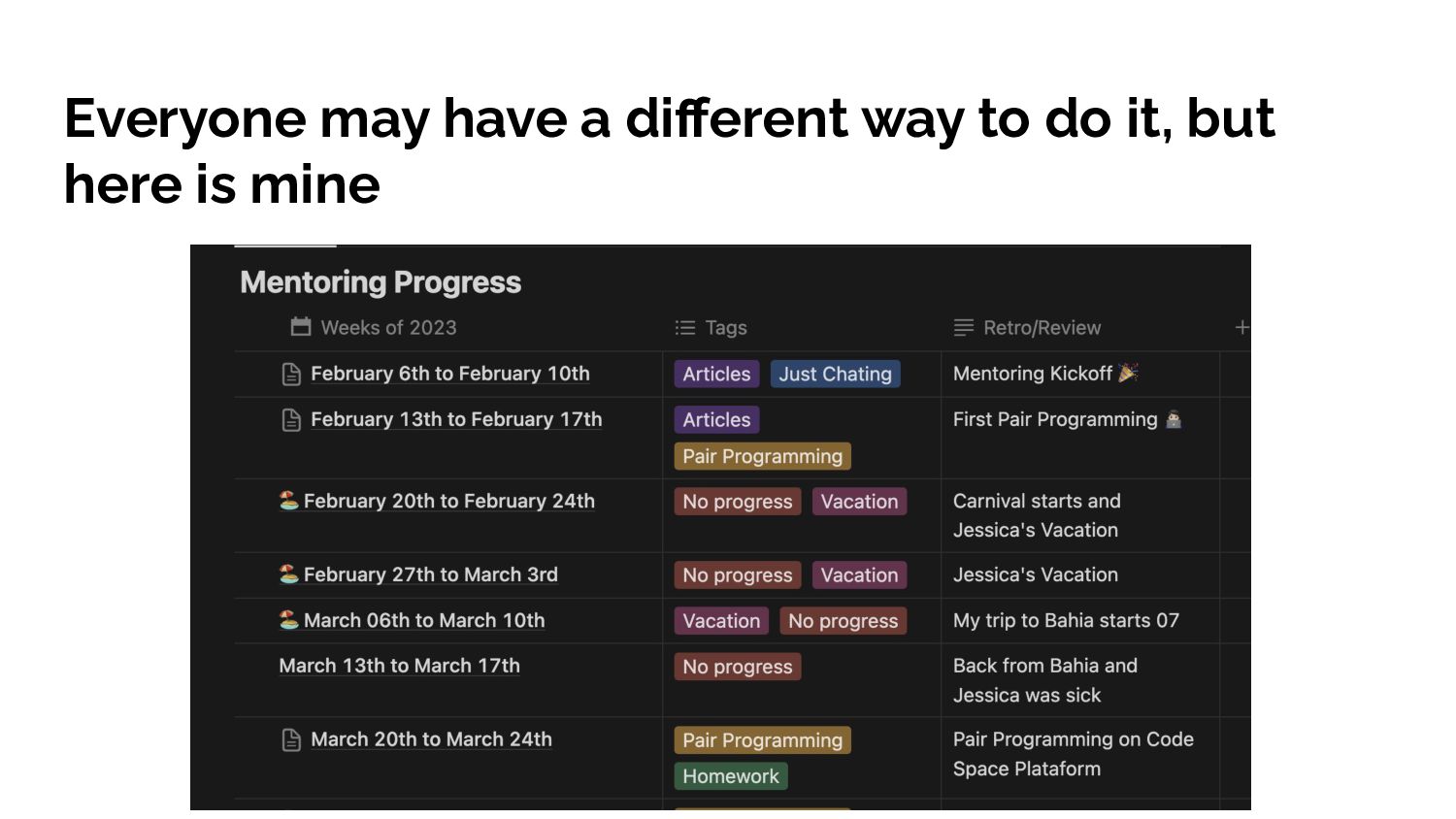Click beach emoji icon on March 06th row

(x=288, y=620)
